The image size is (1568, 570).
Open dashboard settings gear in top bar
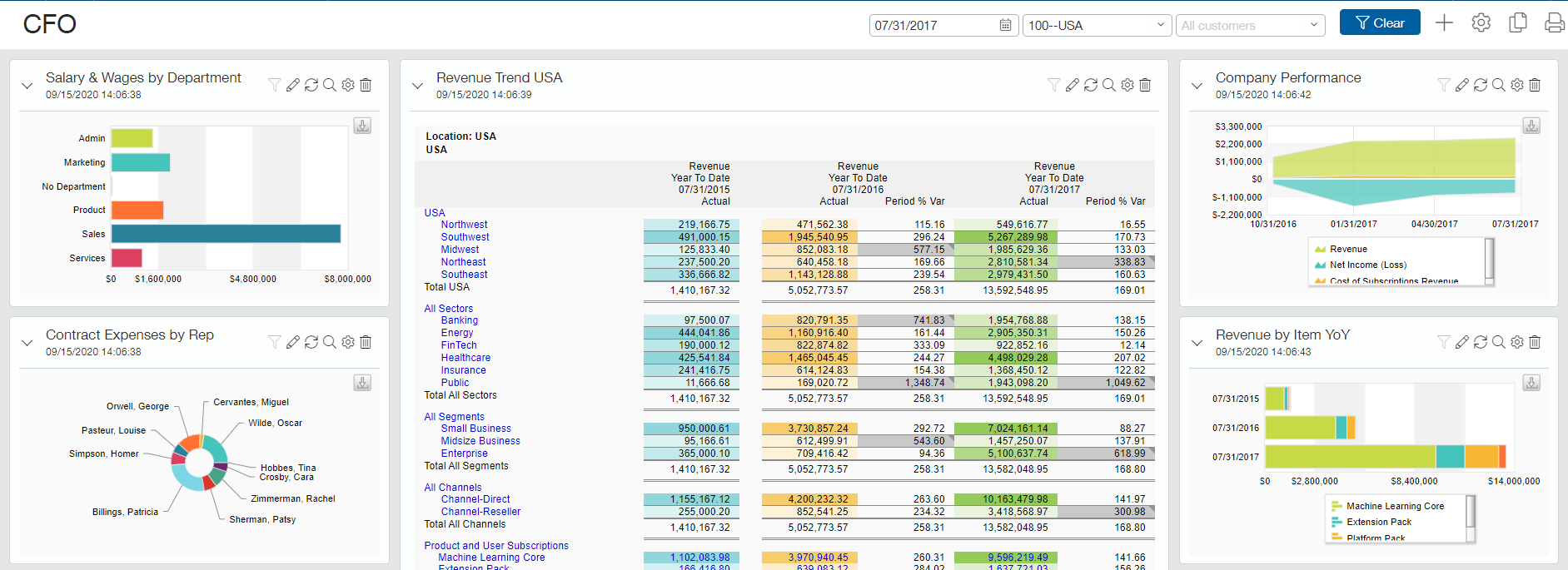[x=1481, y=23]
